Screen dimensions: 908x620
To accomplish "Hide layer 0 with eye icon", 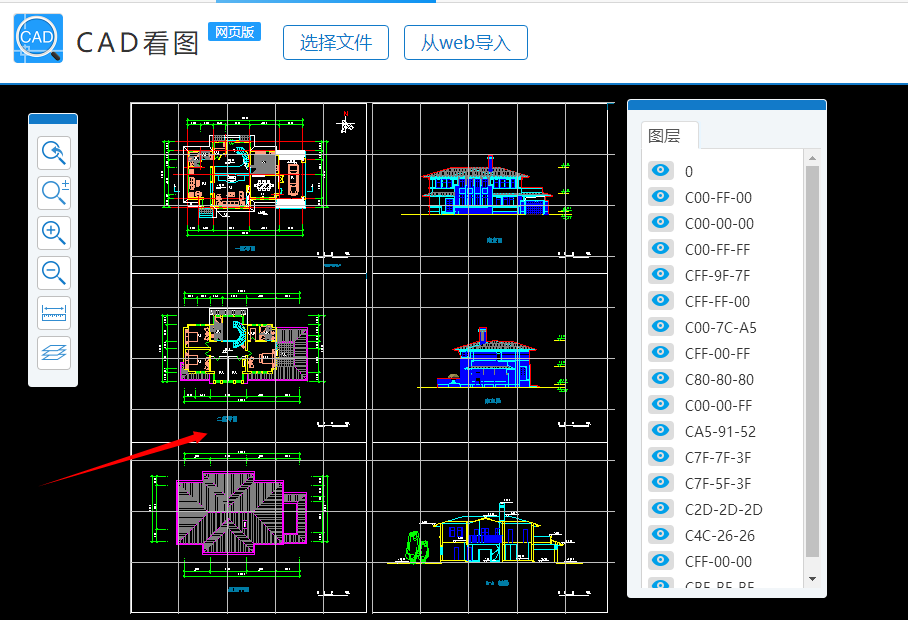I will coord(660,171).
